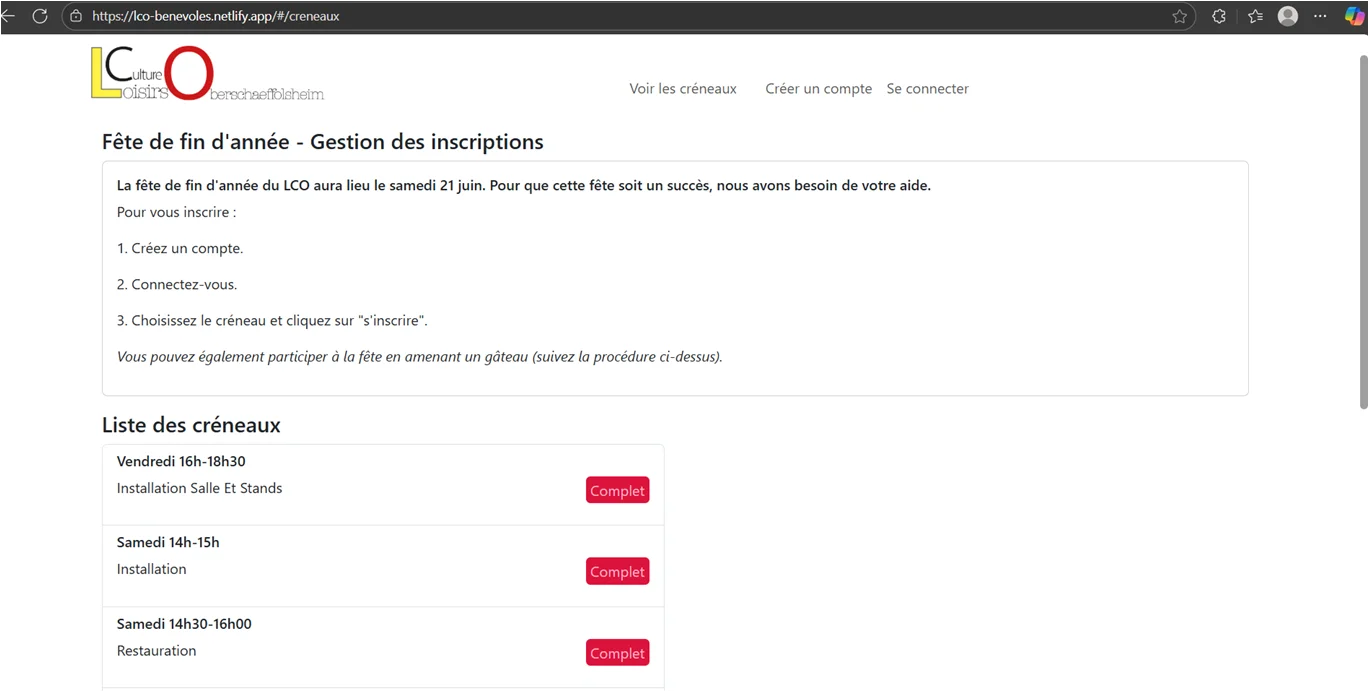1369x692 pixels.
Task: Open the browser profile avatar
Action: (x=1287, y=16)
